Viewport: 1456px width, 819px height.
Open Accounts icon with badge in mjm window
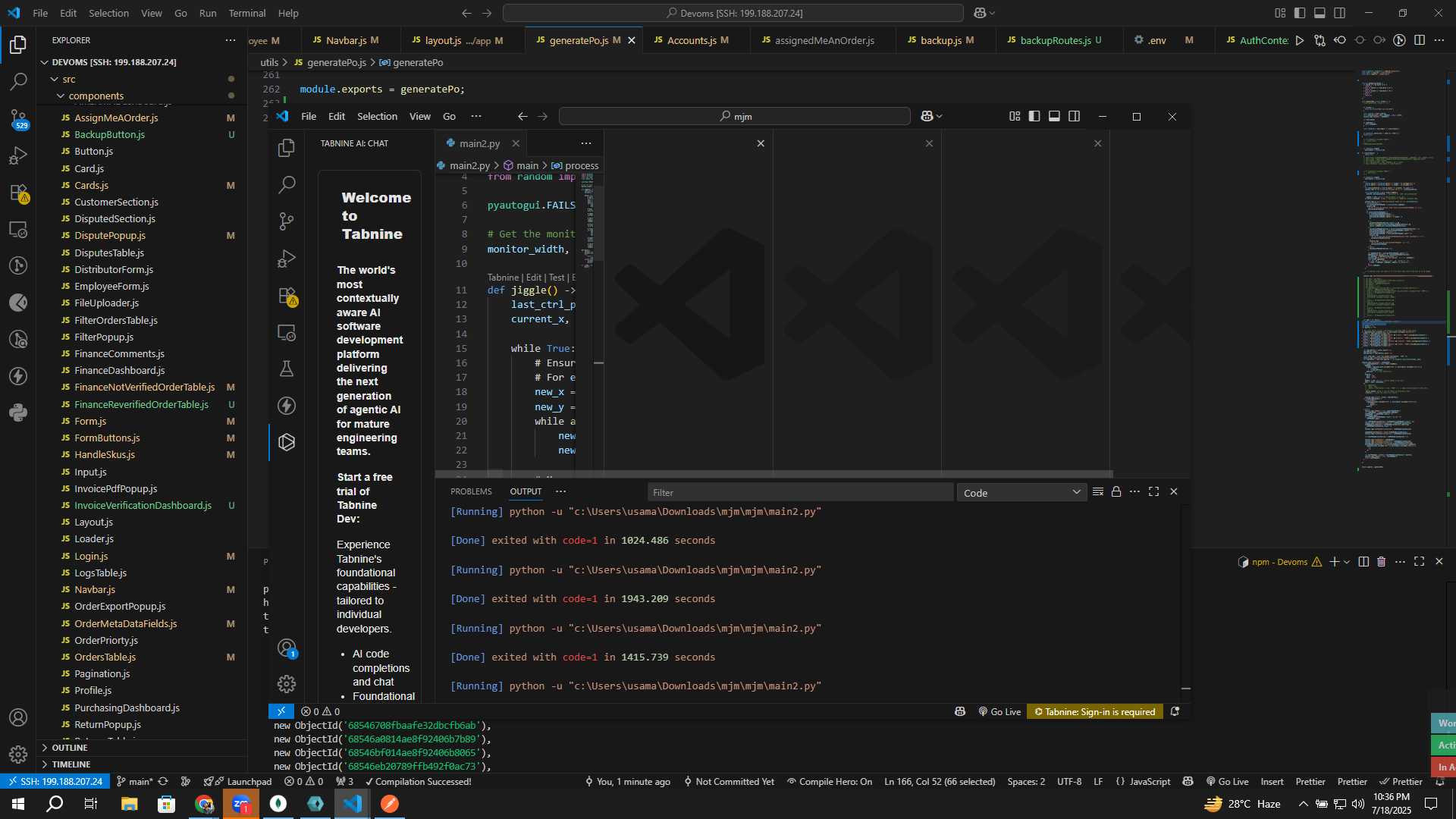(x=287, y=648)
